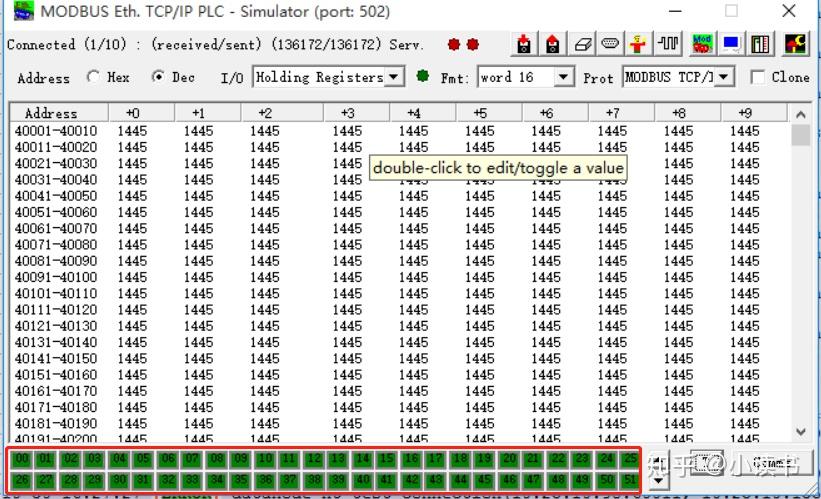This screenshot has width=821, height=499.
Task: Click the green status LED beside I/O dropdown
Action: [x=423, y=76]
